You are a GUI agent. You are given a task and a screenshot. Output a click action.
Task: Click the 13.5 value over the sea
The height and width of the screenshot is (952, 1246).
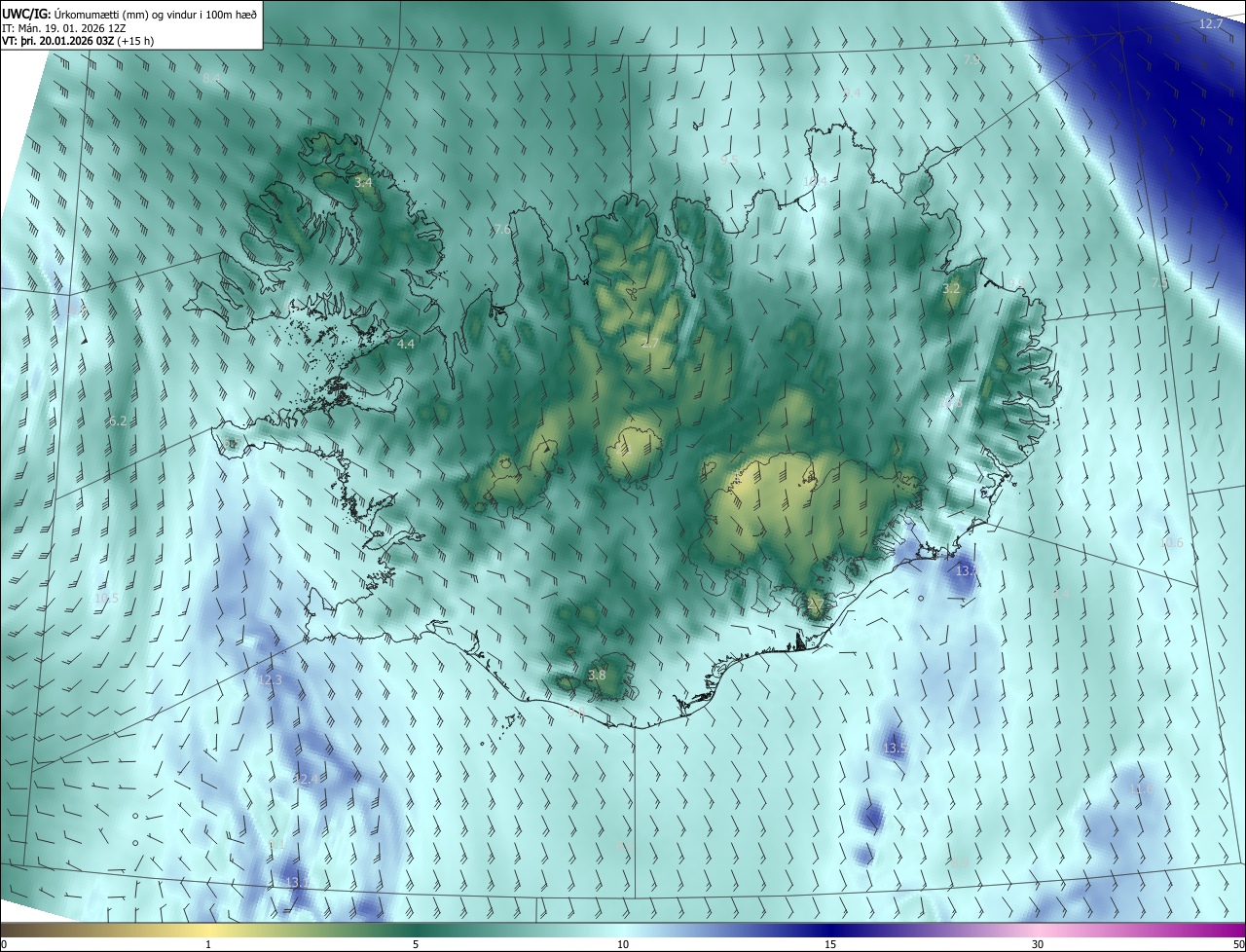click(x=895, y=748)
